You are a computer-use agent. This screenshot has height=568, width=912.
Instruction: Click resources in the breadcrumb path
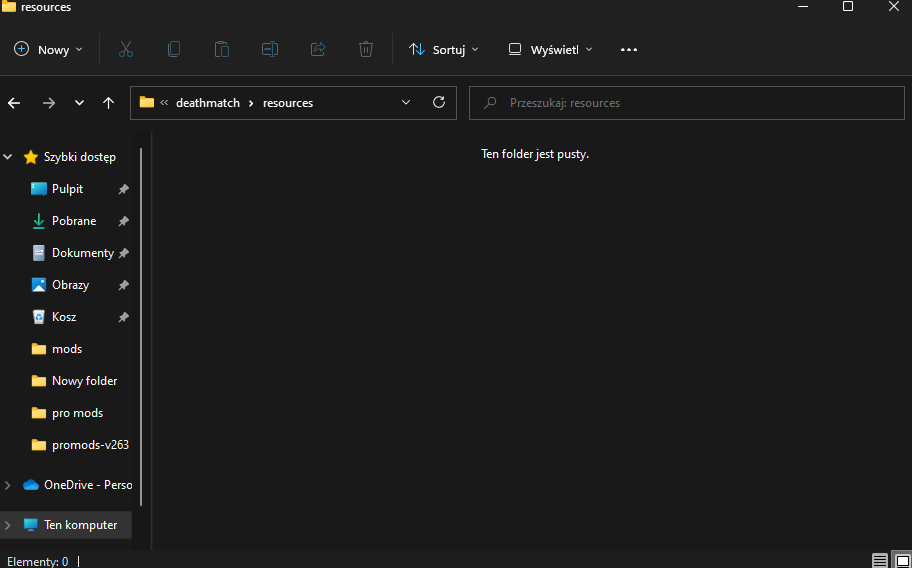(288, 103)
